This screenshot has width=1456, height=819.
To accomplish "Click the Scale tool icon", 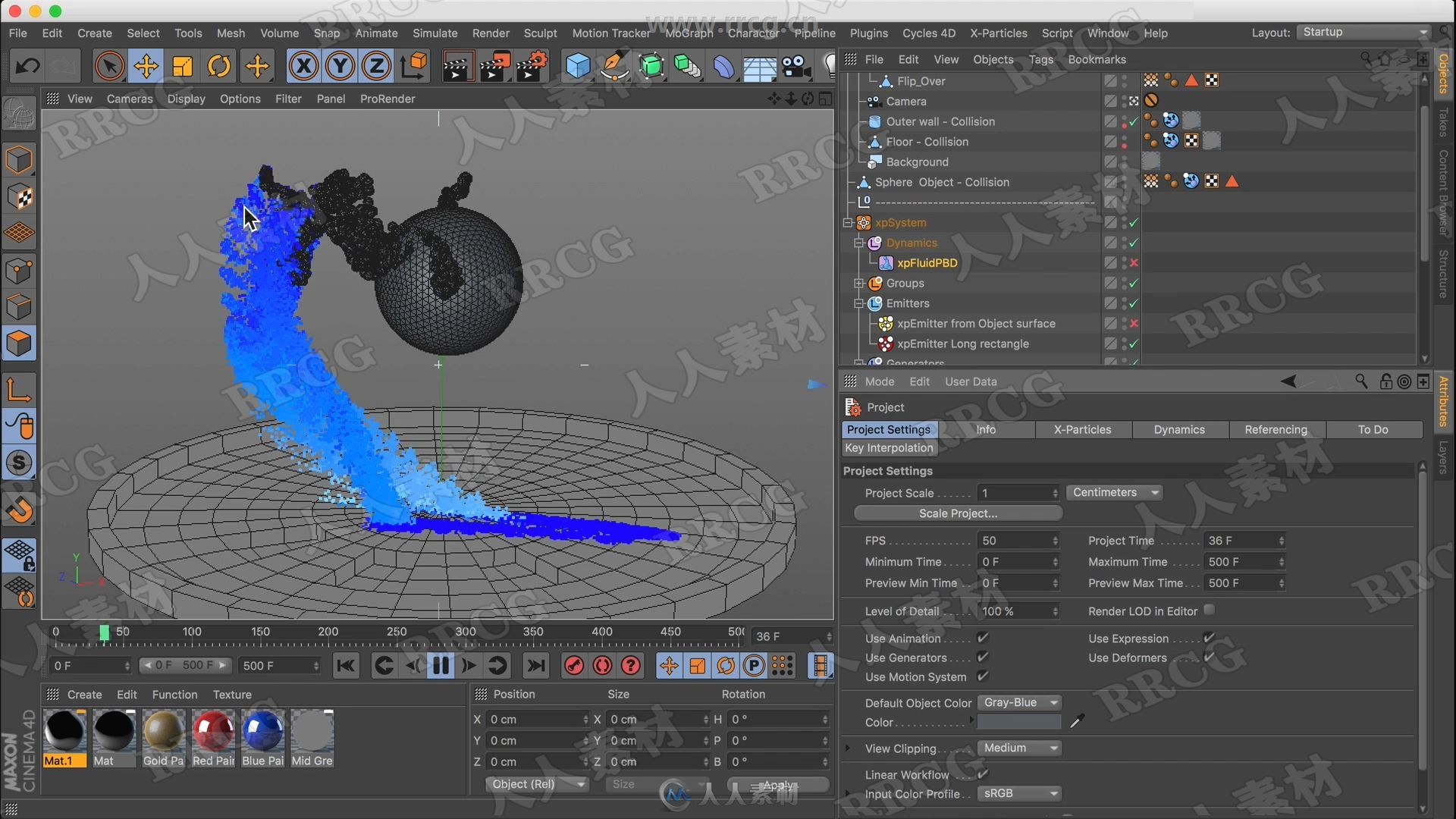I will coord(182,66).
